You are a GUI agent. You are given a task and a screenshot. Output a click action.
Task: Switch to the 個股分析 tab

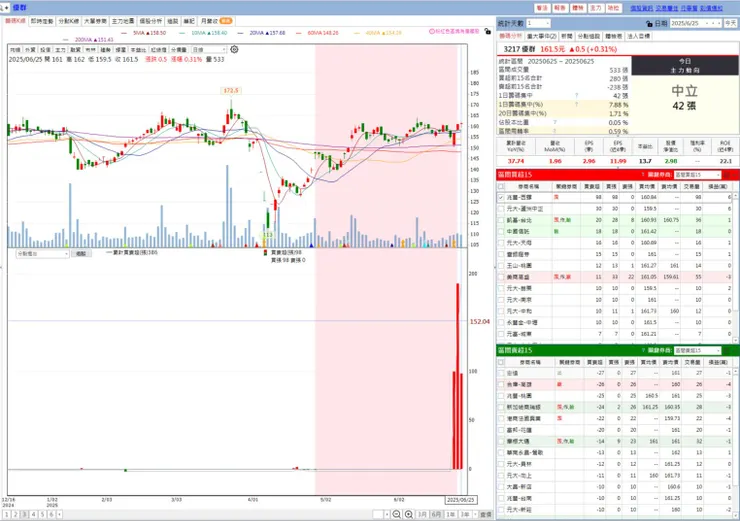pyautogui.click(x=151, y=21)
